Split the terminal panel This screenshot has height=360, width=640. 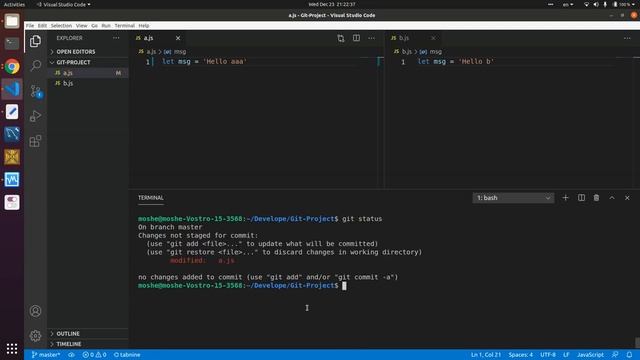pos(581,198)
